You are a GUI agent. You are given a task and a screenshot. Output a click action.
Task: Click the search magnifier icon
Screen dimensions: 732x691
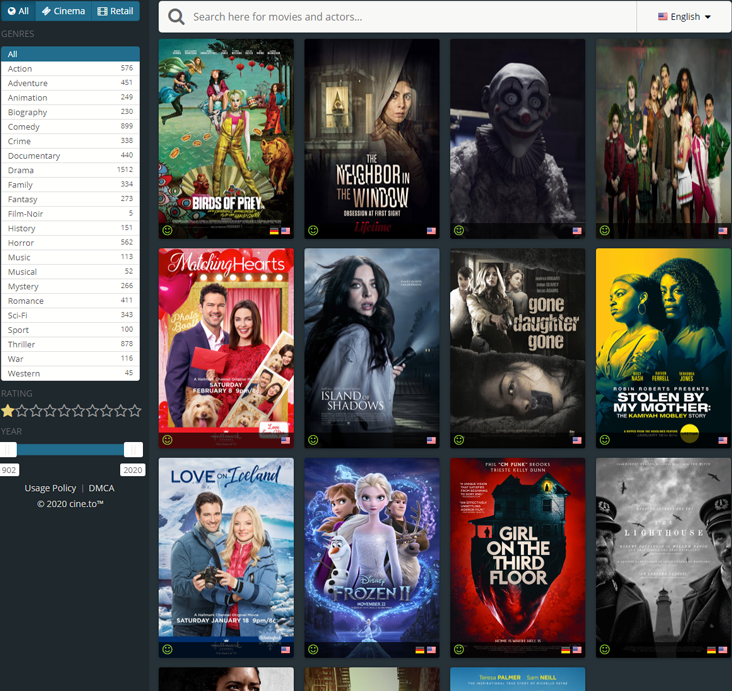[176, 17]
